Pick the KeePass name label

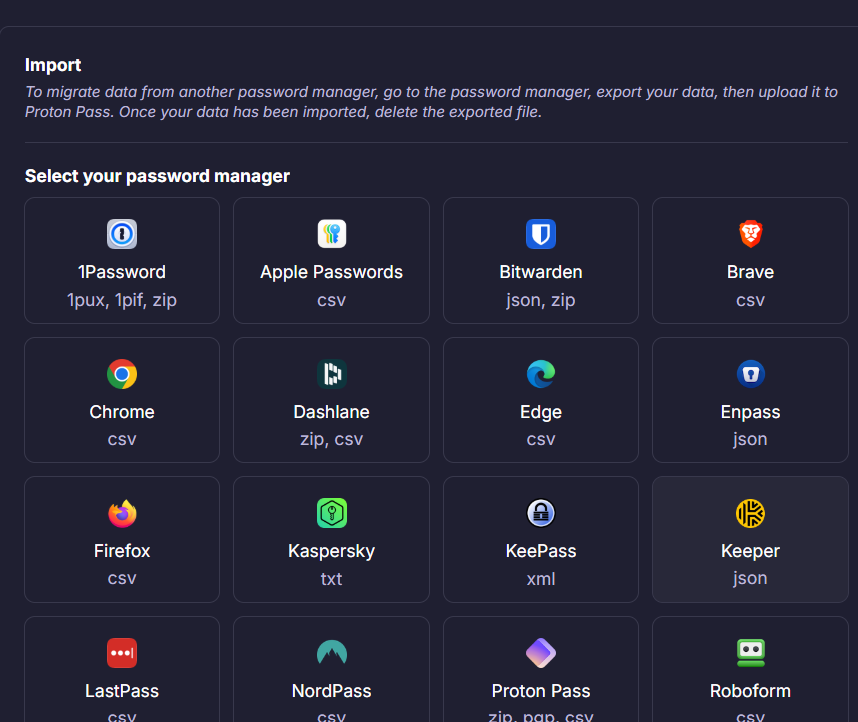tap(541, 551)
